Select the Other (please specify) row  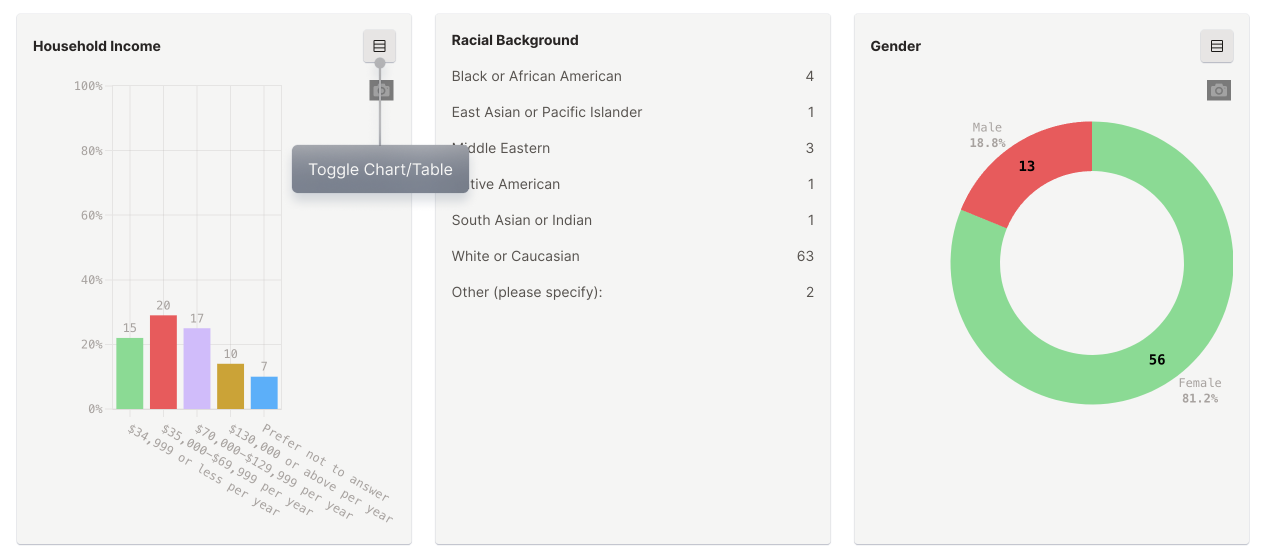(x=632, y=292)
